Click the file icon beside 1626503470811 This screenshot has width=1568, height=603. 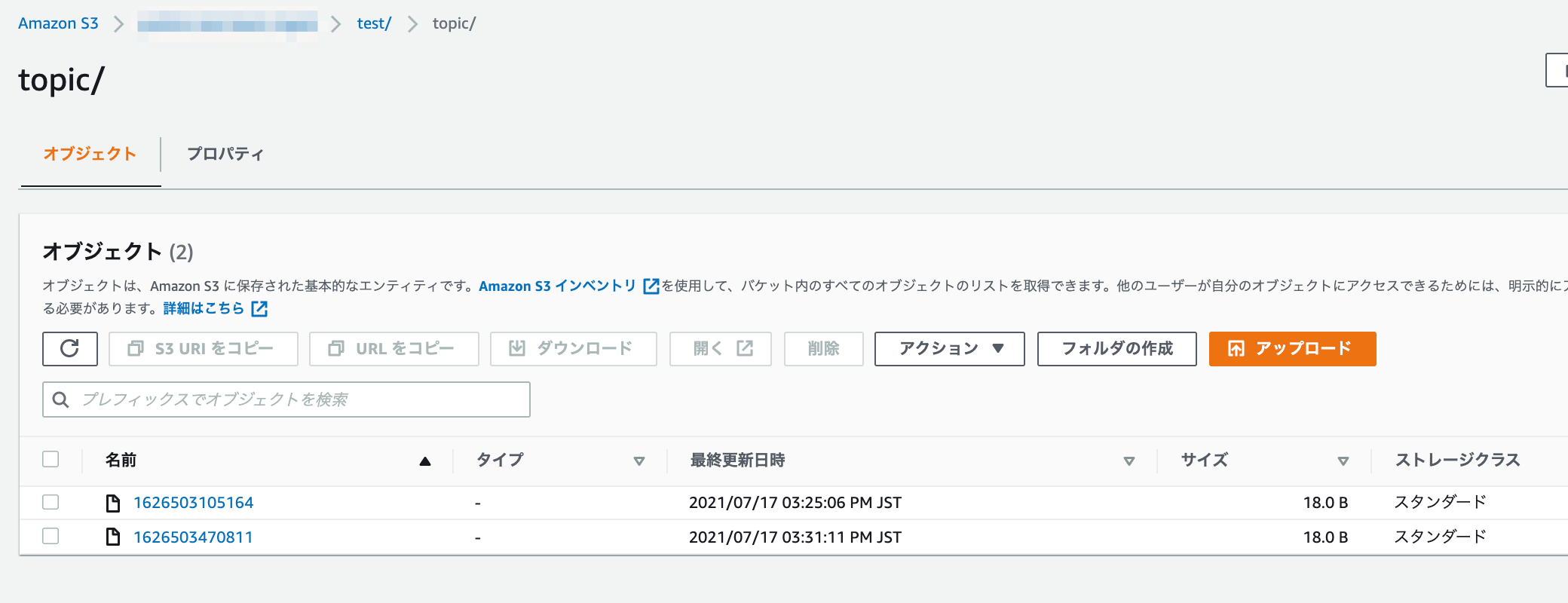click(113, 537)
